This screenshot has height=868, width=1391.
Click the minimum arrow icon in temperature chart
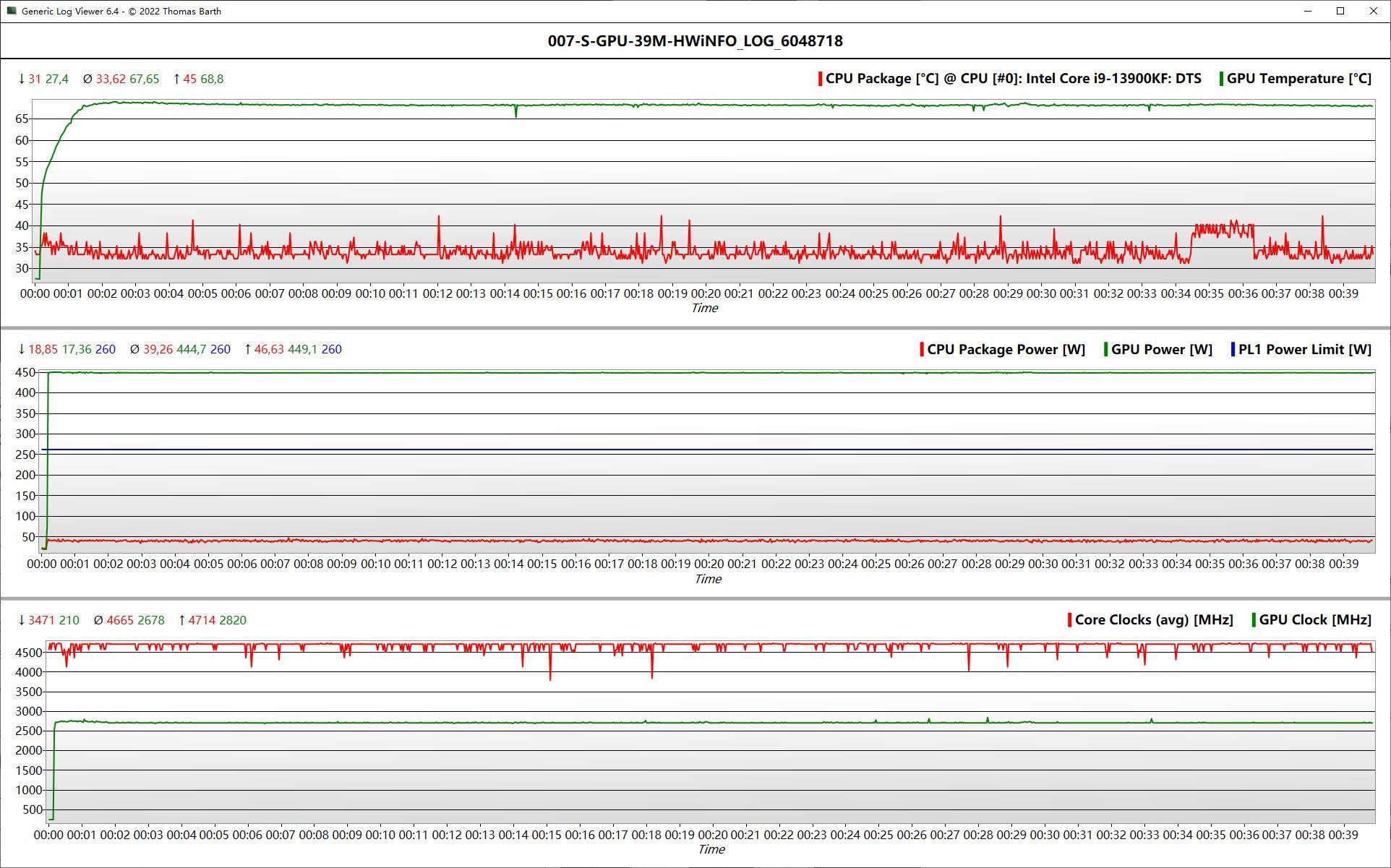22,79
